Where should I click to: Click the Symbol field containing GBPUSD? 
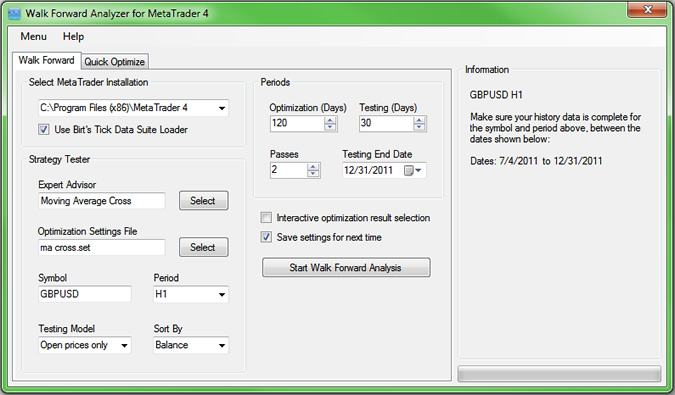[85, 294]
